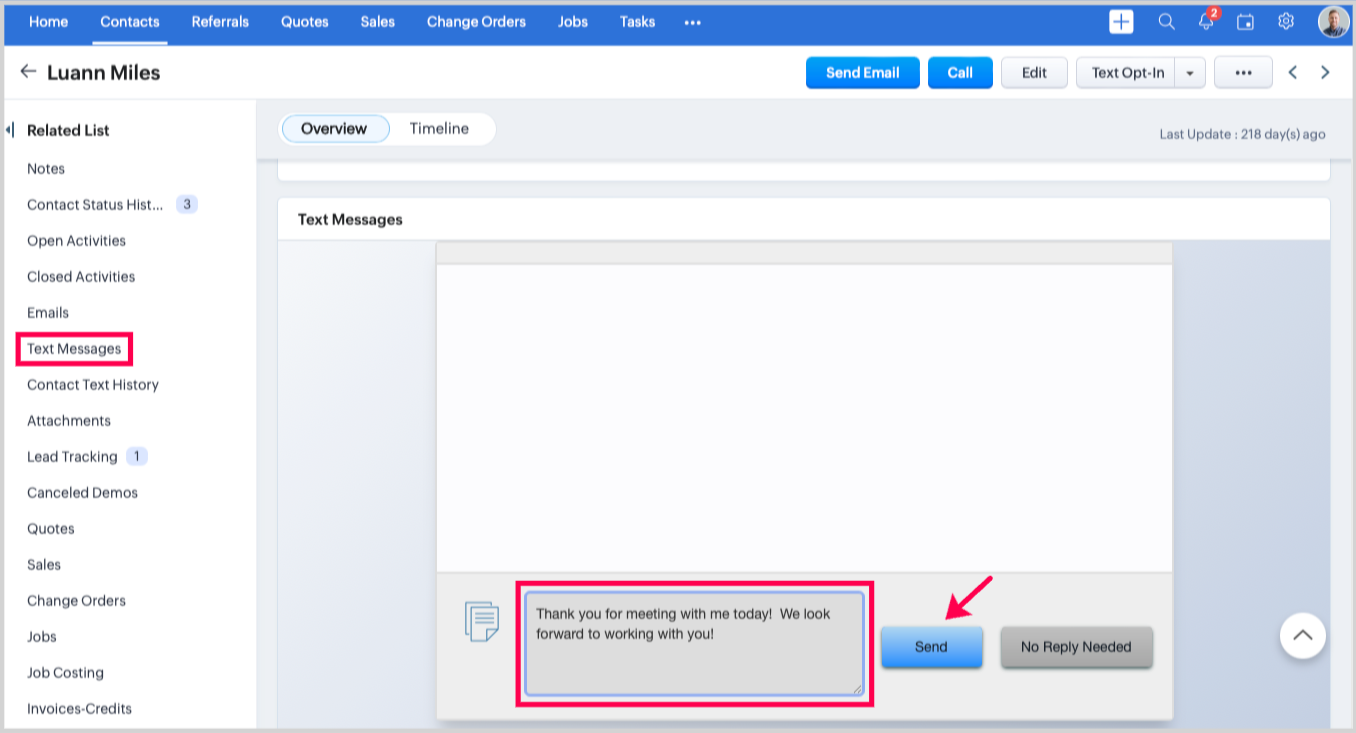Screen dimensions: 1356x733
Task: Open the more actions ellipsis button
Action: (1243, 73)
